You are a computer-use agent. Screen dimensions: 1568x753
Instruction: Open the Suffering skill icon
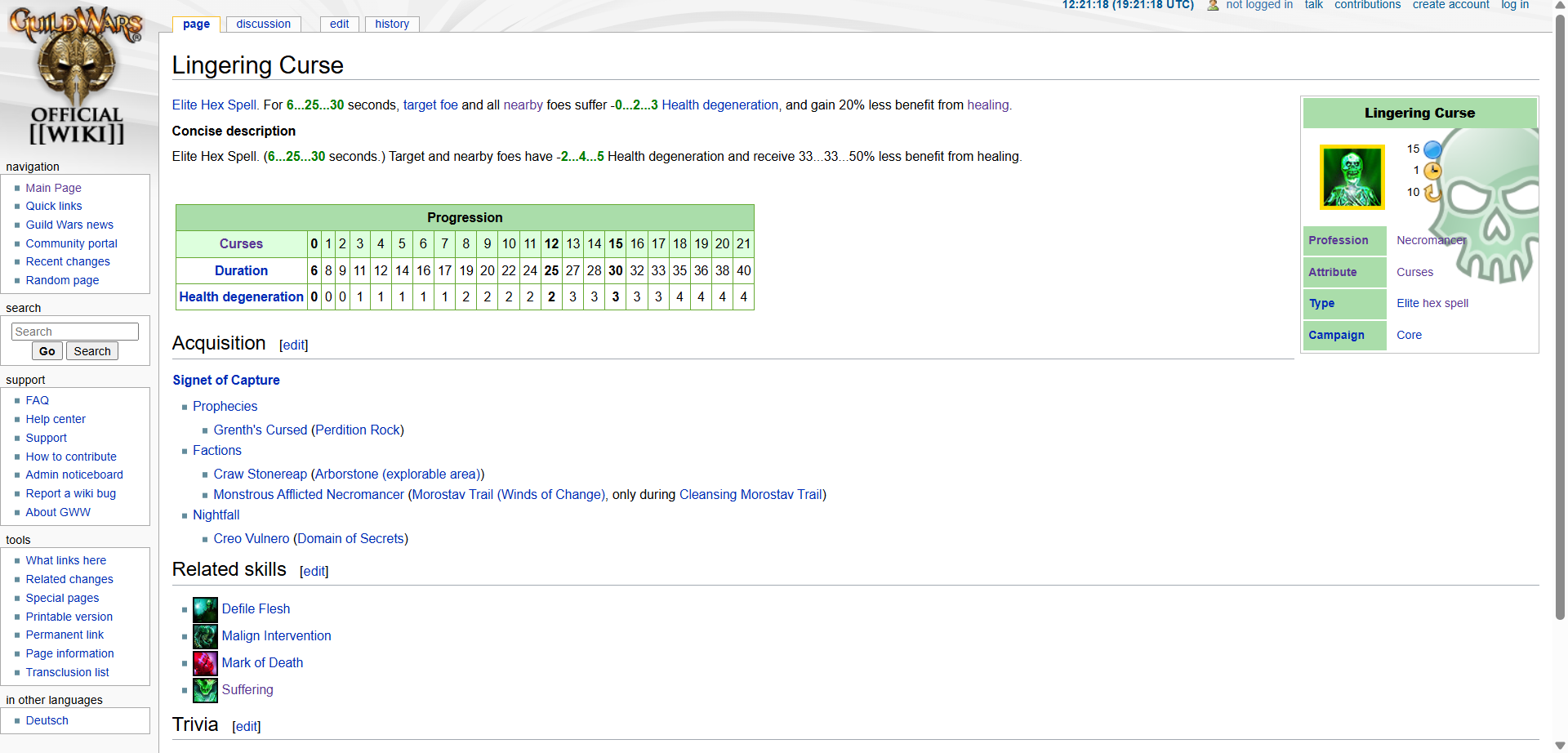point(205,690)
